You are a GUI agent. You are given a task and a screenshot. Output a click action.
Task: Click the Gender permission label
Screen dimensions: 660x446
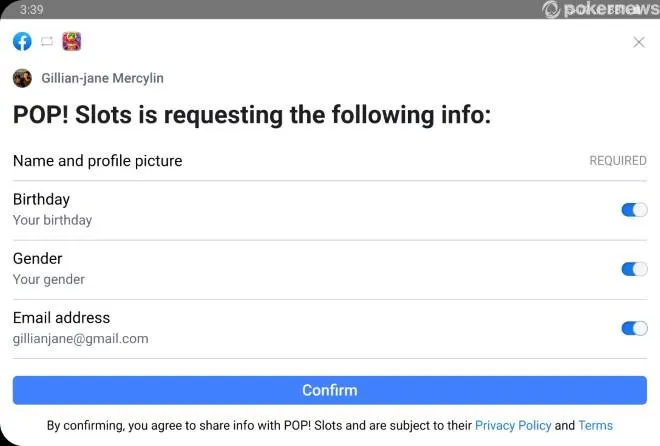point(37,258)
